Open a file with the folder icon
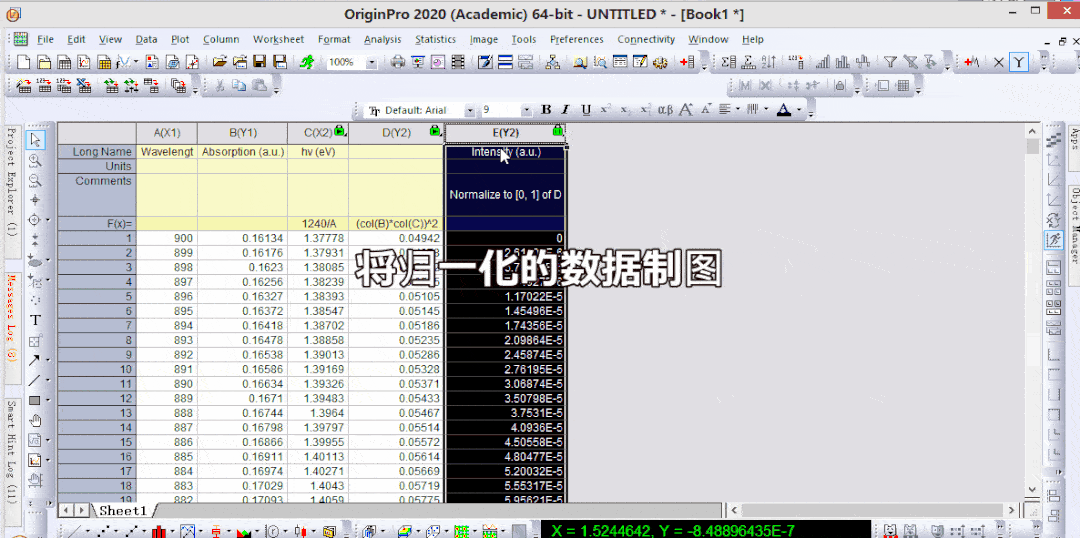The width and height of the screenshot is (1080, 538). coord(219,63)
